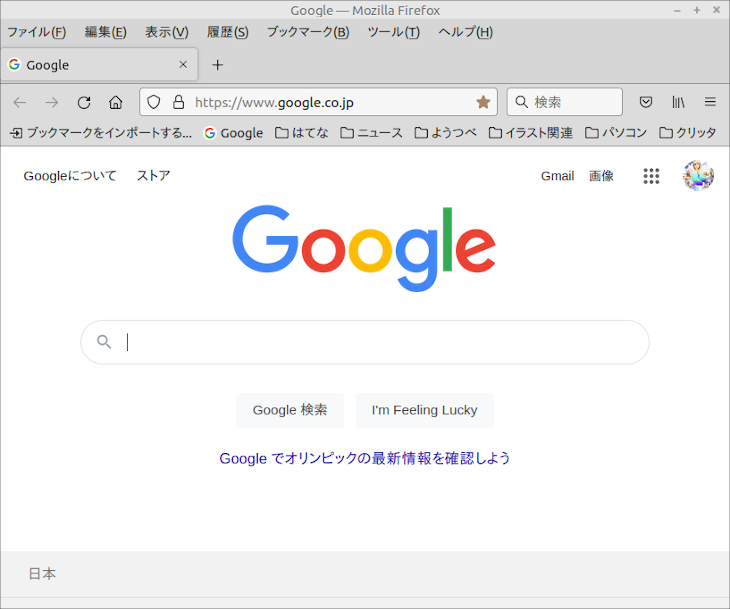Expand the クリッタ bookmark folder
The image size is (730, 609).
click(x=688, y=133)
